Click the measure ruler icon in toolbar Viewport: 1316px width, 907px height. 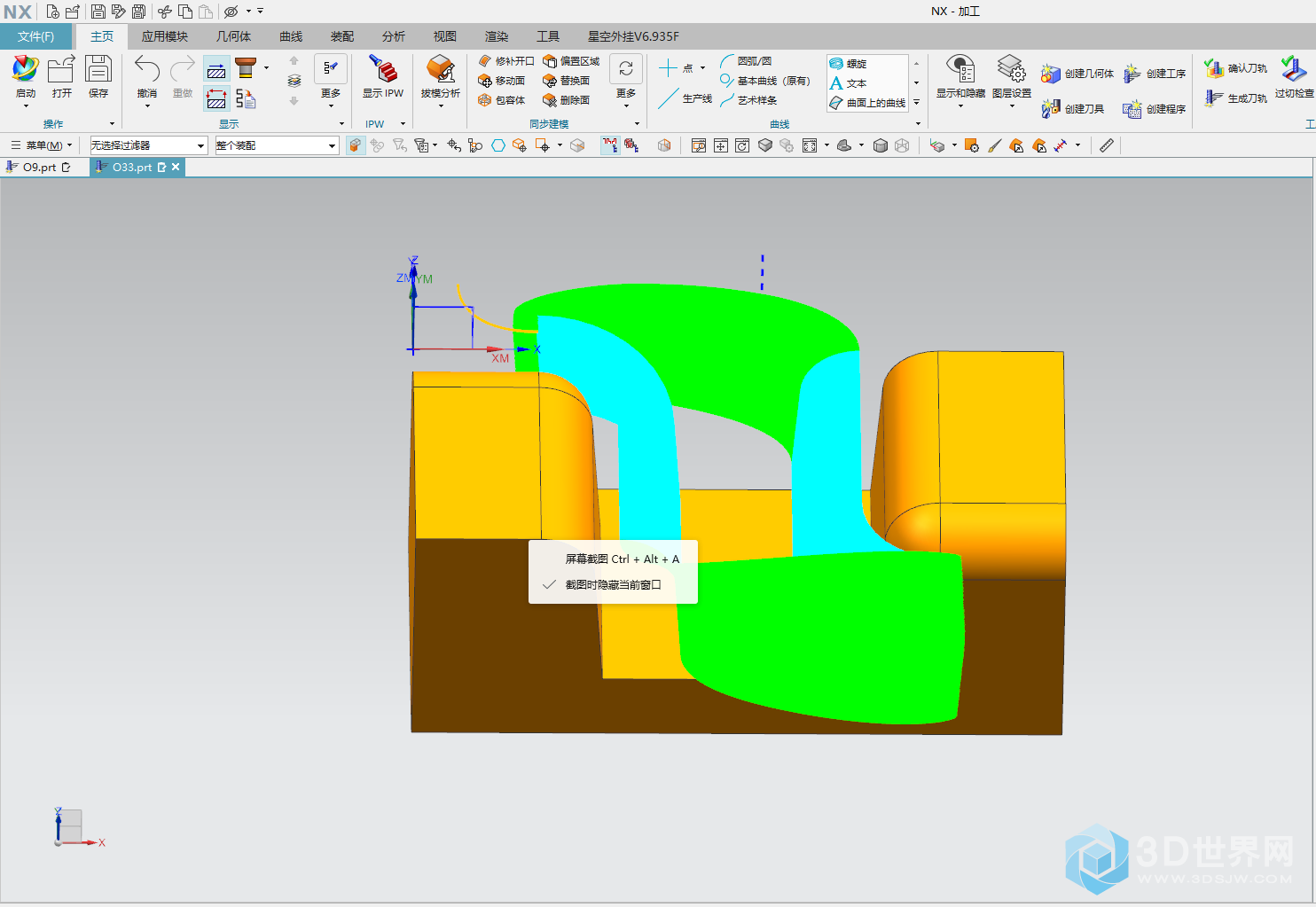[x=1107, y=145]
